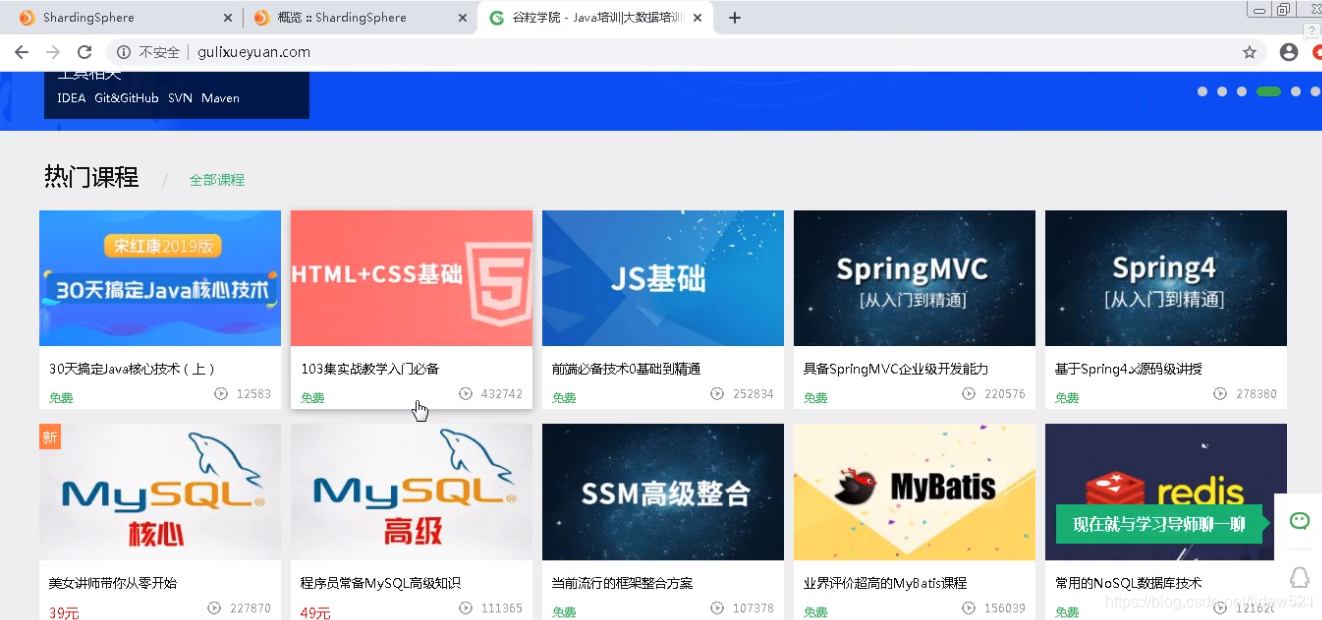Click course title 前端必备技术0基础到精通
The height and width of the screenshot is (620, 1322).
[626, 369]
